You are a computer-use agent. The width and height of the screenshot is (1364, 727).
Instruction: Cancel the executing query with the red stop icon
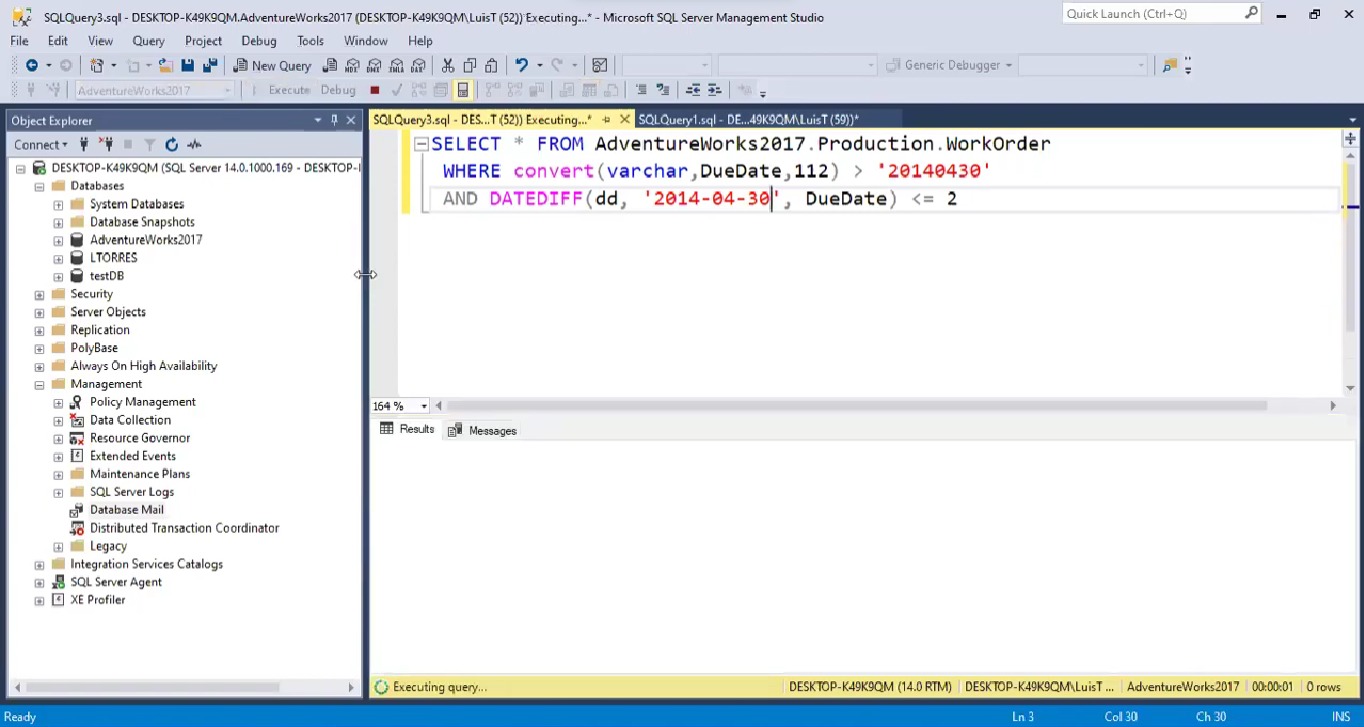pyautogui.click(x=374, y=90)
